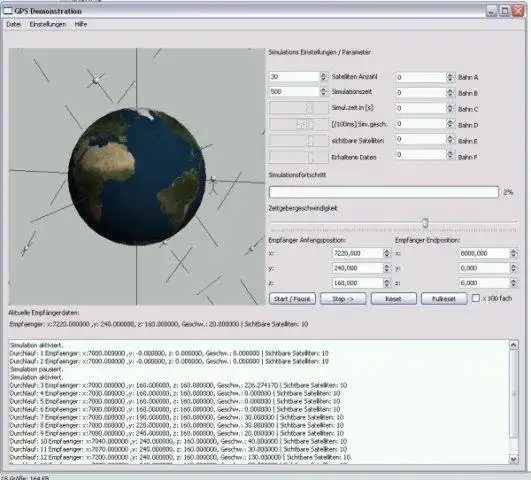Click the Fullreset button
The image size is (531, 480).
click(444, 299)
